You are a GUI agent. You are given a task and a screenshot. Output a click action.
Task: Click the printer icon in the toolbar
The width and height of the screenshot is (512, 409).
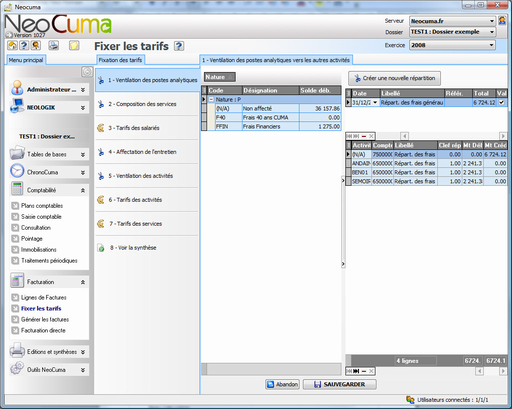point(53,45)
